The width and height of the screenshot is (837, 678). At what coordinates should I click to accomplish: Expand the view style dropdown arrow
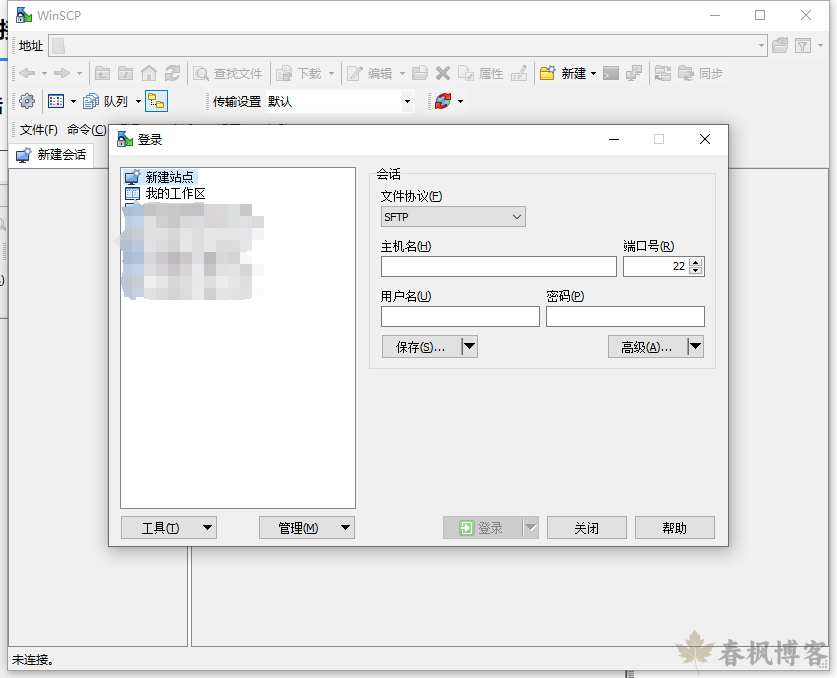[x=73, y=101]
